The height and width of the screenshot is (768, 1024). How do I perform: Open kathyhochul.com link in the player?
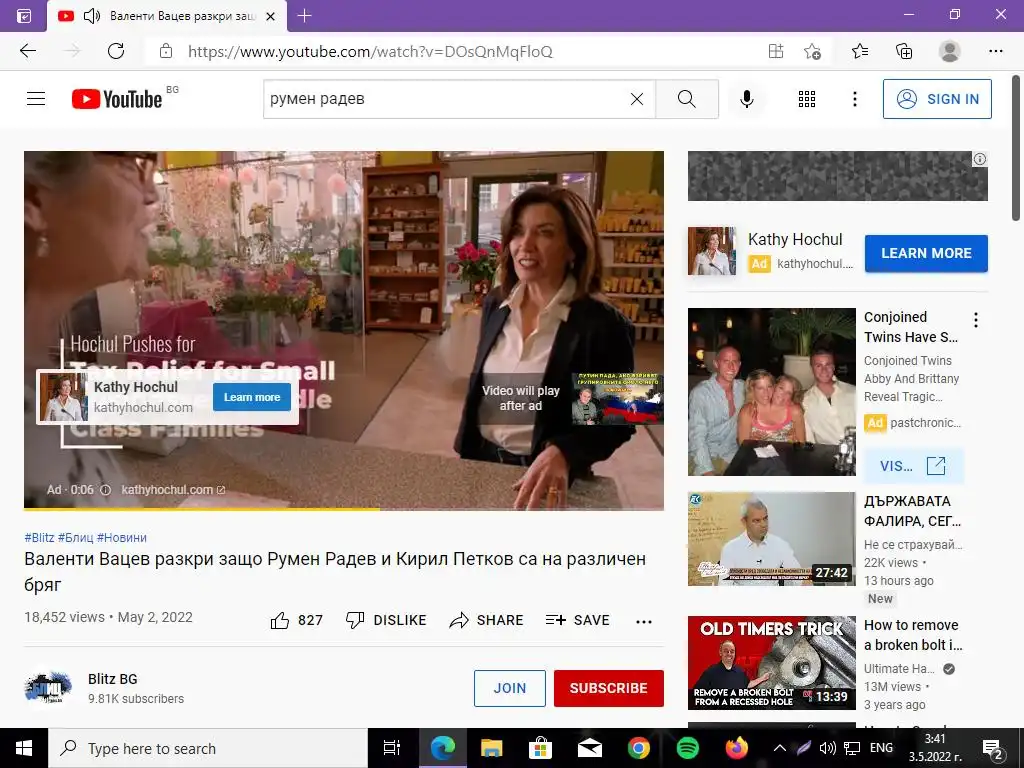tap(173, 490)
